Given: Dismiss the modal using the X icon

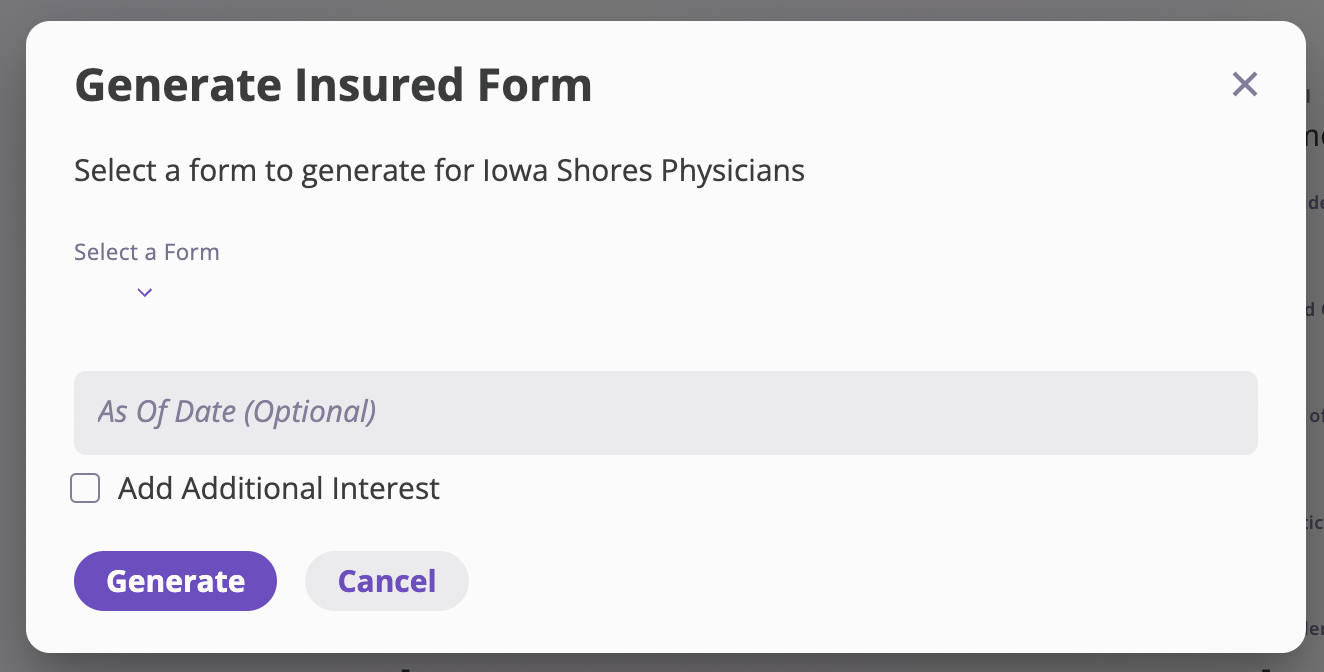Looking at the screenshot, I should tap(1244, 84).
